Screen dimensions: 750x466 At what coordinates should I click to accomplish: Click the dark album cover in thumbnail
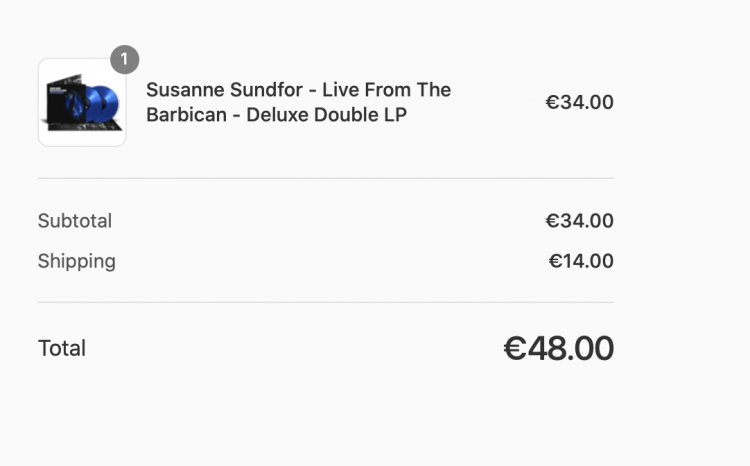(x=62, y=98)
